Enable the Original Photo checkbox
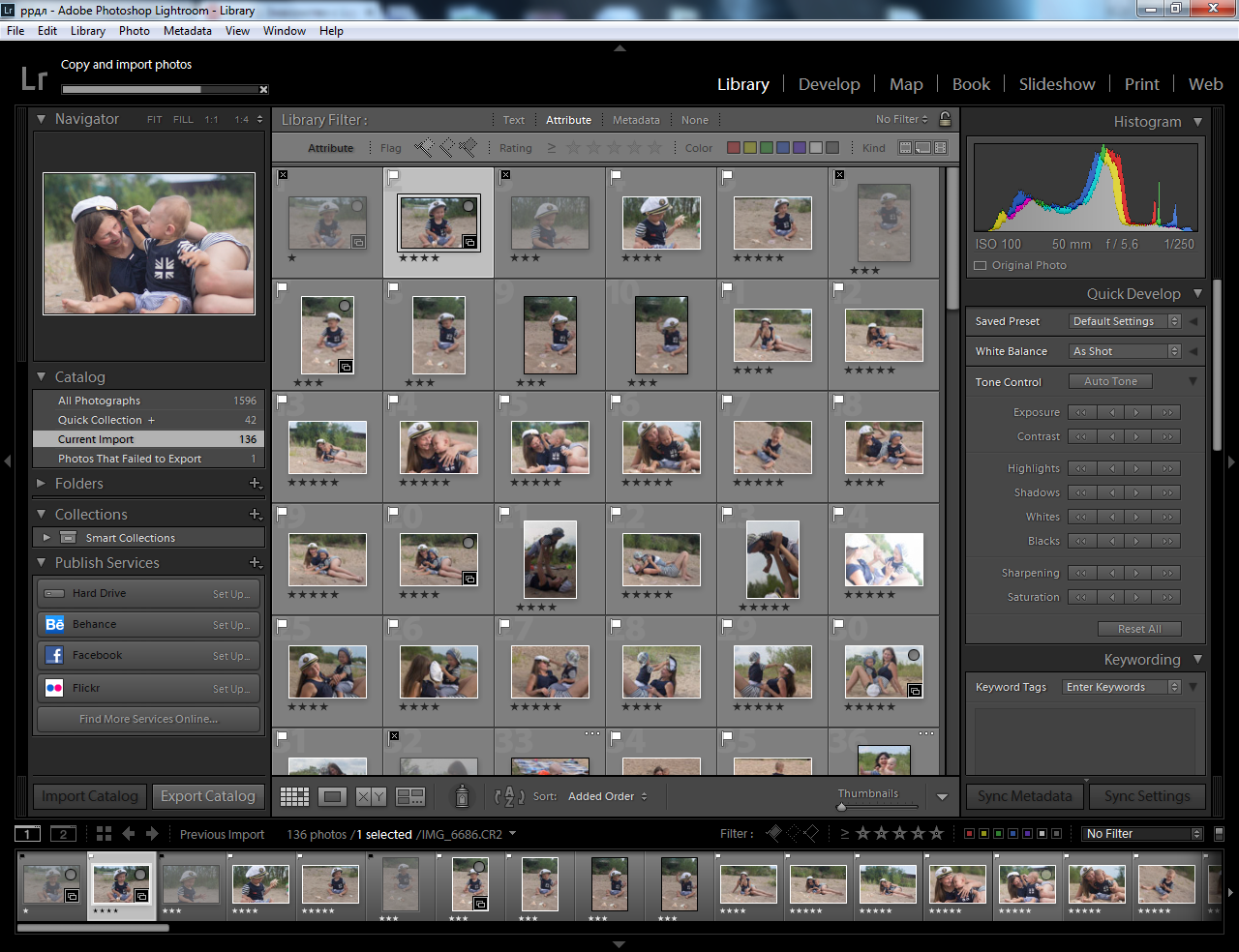Viewport: 1239px width, 952px height. [x=981, y=265]
